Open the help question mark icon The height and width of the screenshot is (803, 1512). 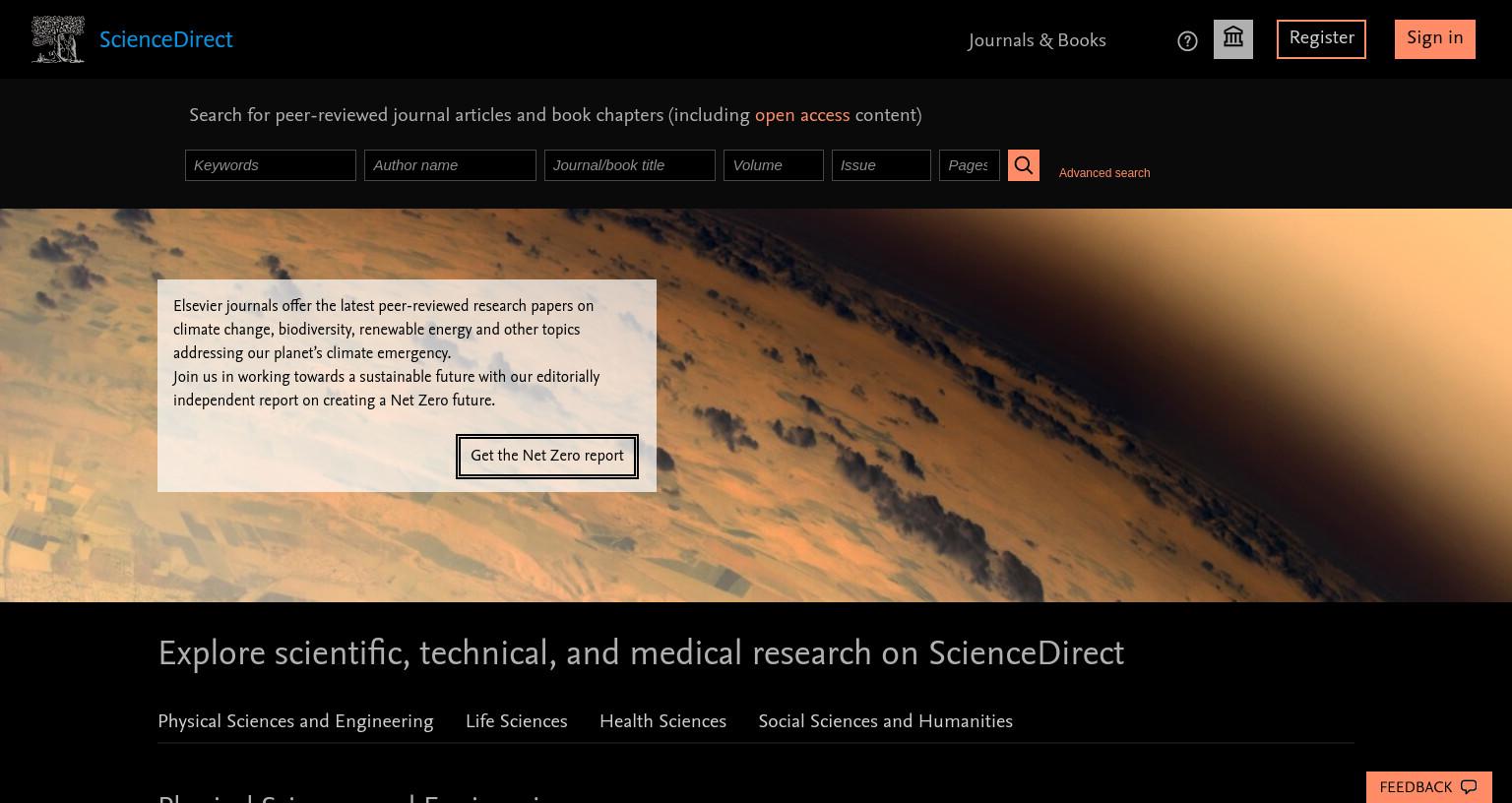(x=1187, y=41)
